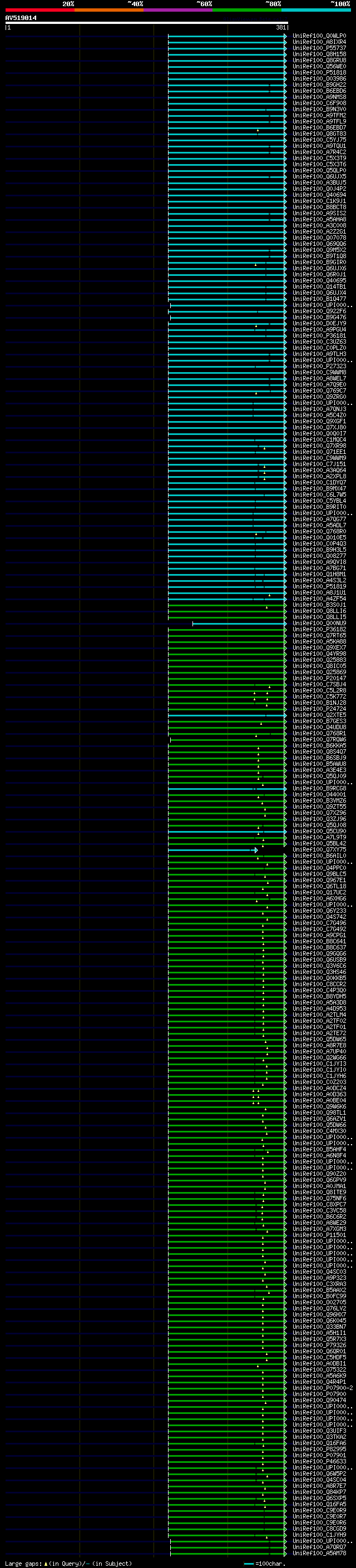The width and height of the screenshot is (356, 1568).
Task: Open hit UniRef100_Q0WLP0
Action: click(319, 36)
